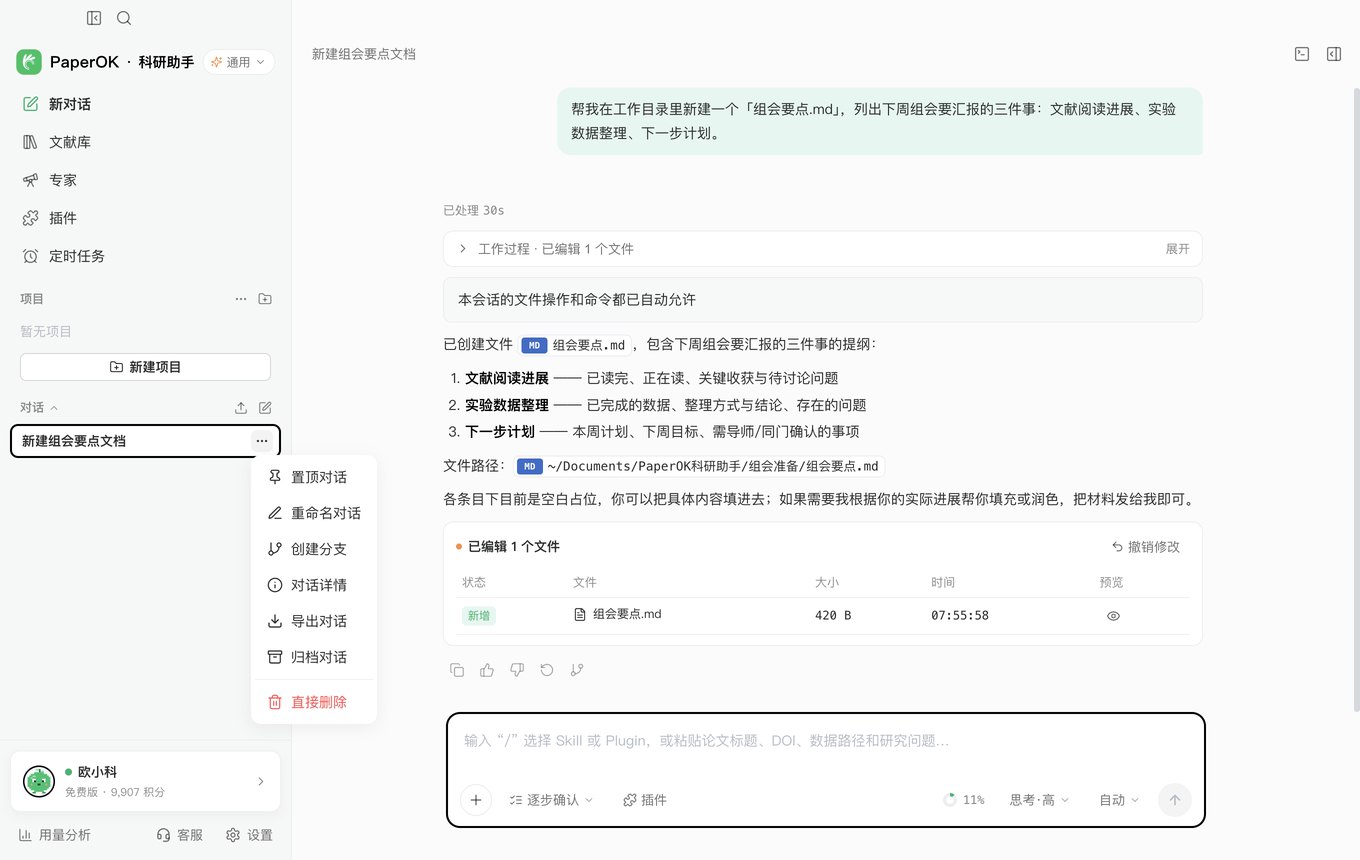
Task: Open 用量分析 at the sidebar bottom
Action: (x=55, y=835)
